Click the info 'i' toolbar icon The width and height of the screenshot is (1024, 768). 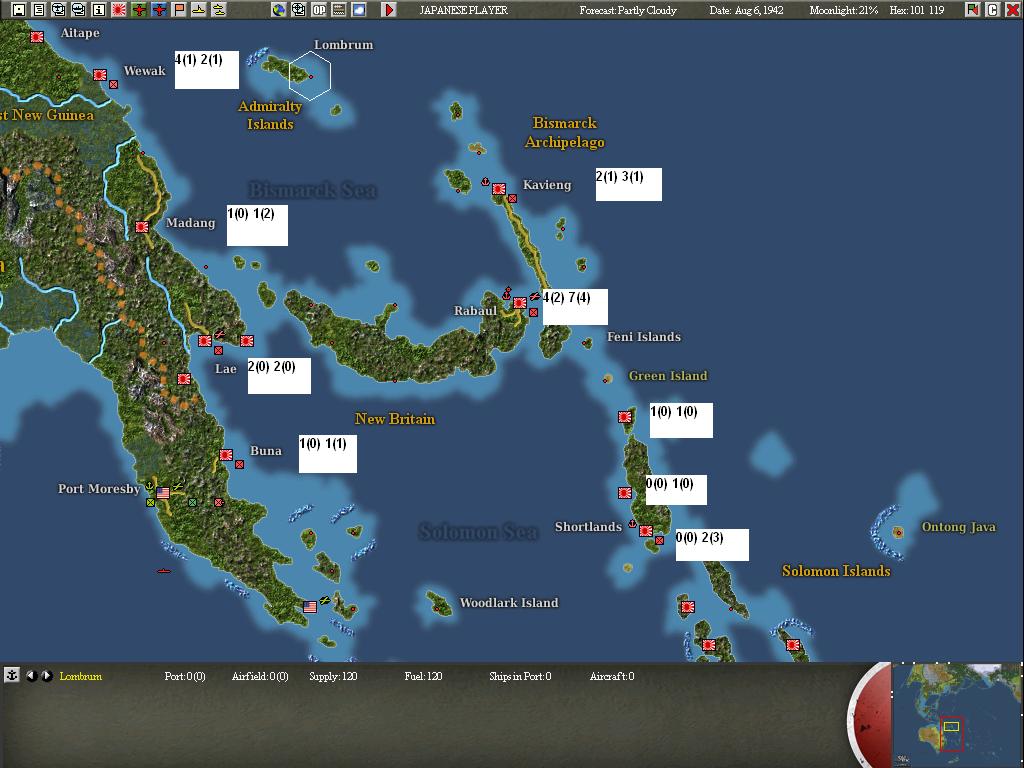click(99, 10)
